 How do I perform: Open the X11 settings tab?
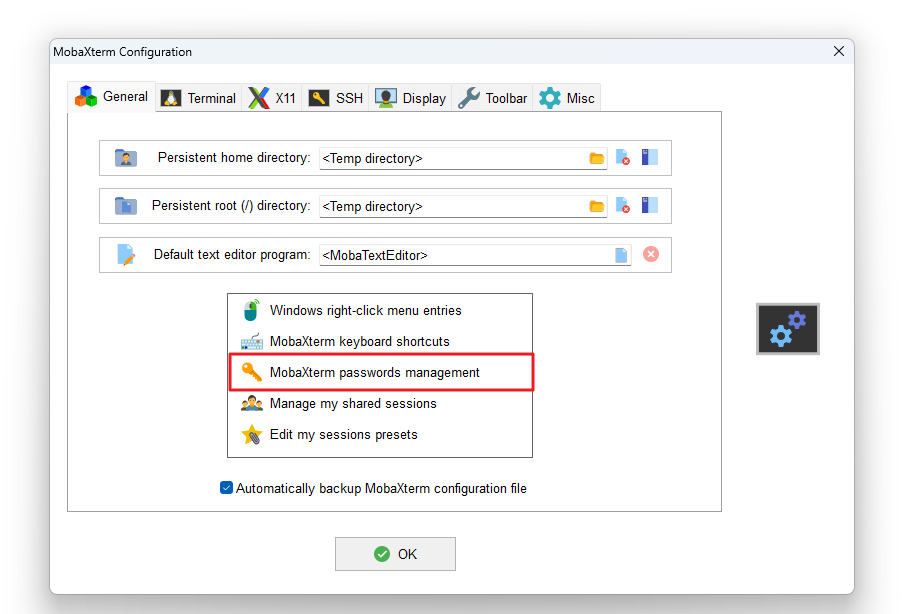[x=272, y=98]
